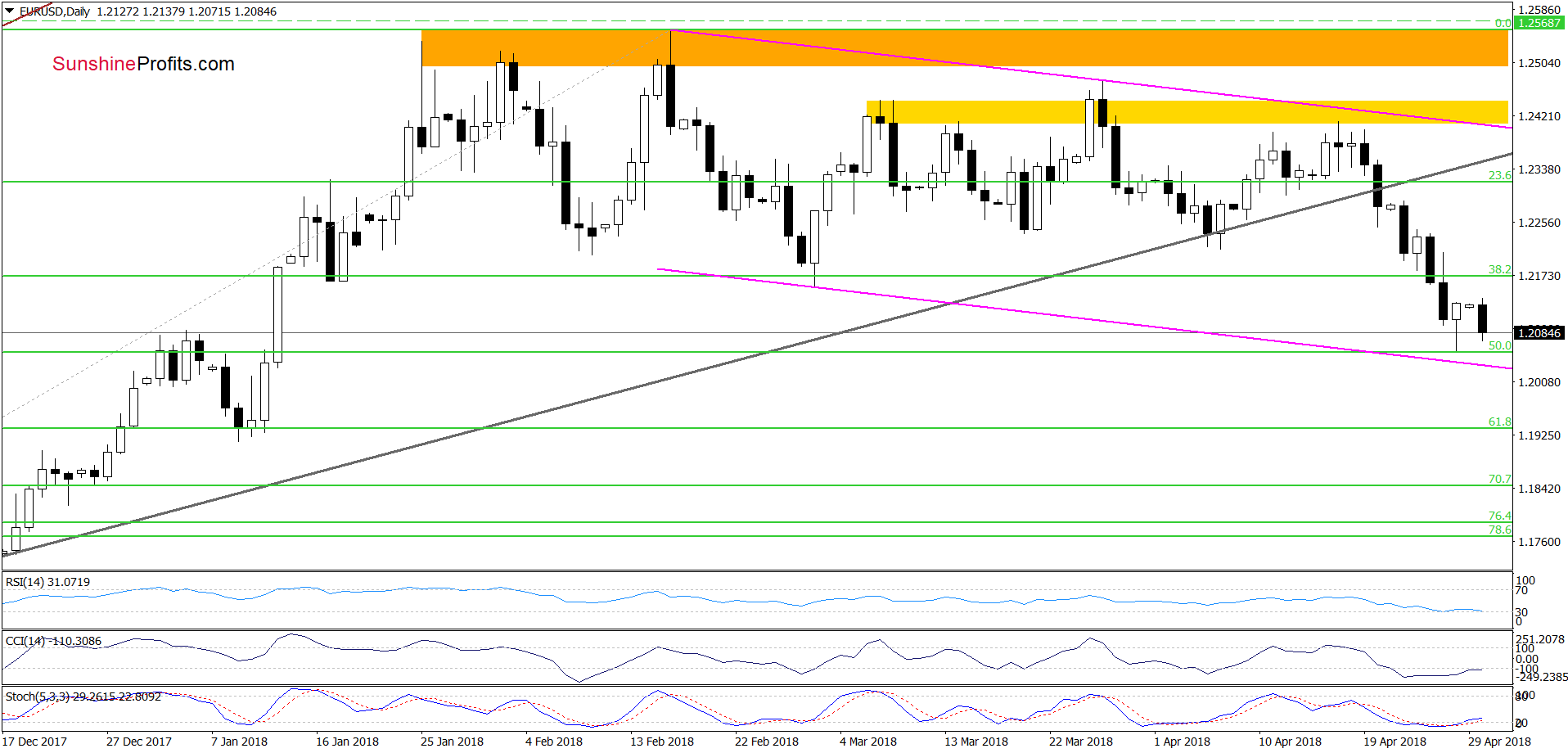The height and width of the screenshot is (753, 1568).
Task: Click the 1.25860 price scale value
Action: pos(1539,10)
